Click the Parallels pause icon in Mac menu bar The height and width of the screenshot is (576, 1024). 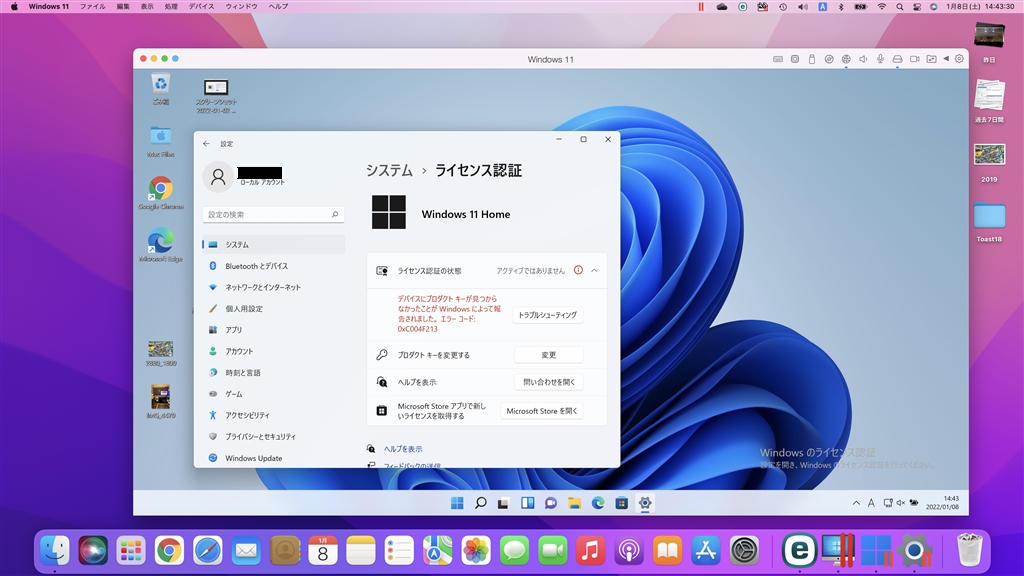point(701,7)
